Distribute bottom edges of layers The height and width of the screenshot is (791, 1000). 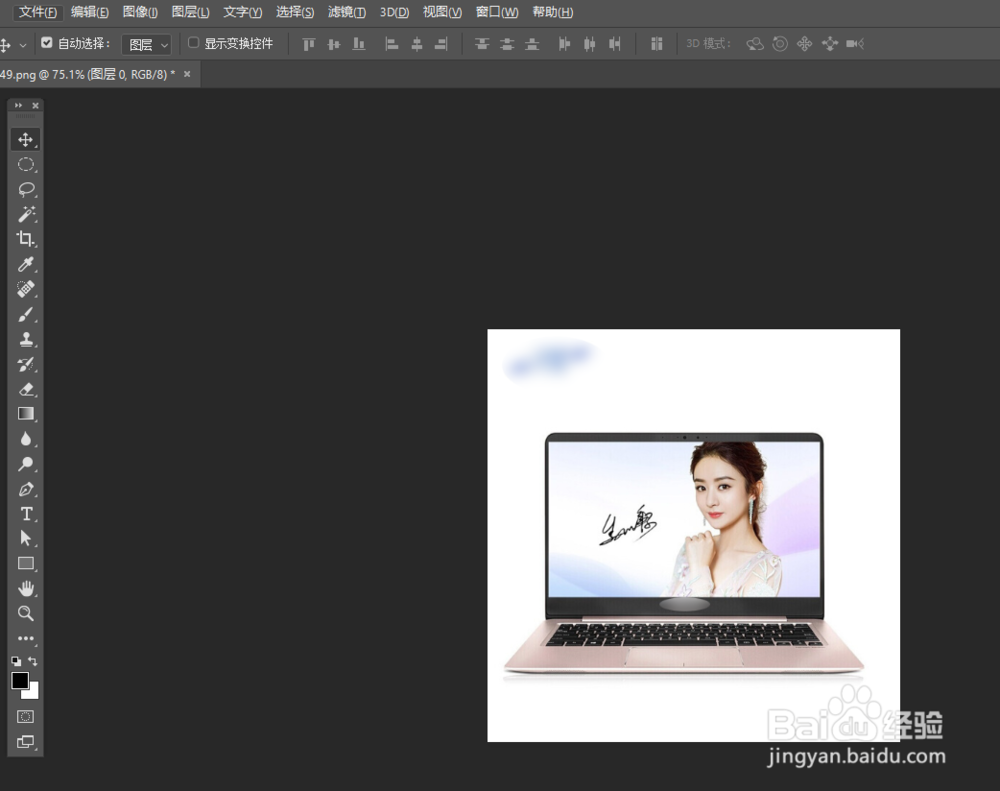(x=532, y=44)
